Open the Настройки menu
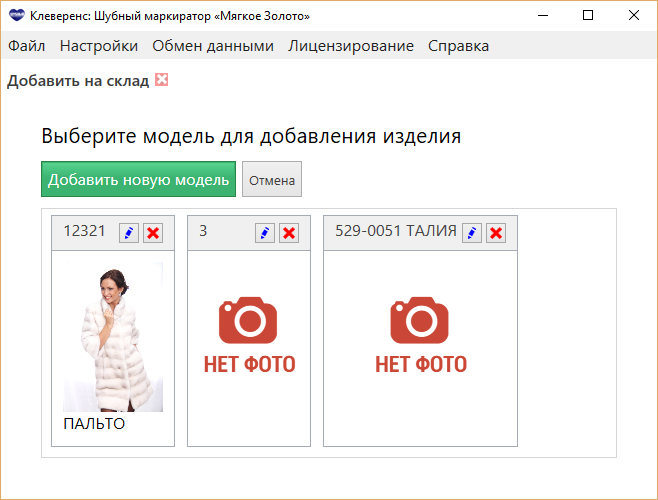Viewport: 658px width, 500px height. 99,46
